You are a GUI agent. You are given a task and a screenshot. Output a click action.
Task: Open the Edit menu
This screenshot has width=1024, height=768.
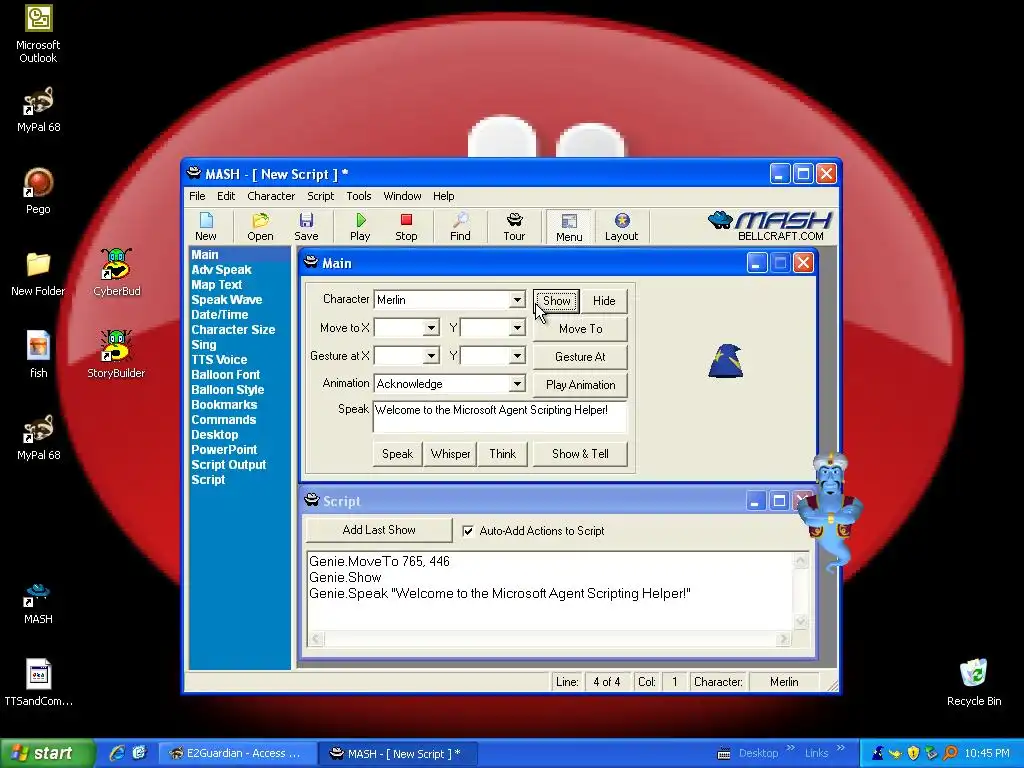(x=226, y=196)
